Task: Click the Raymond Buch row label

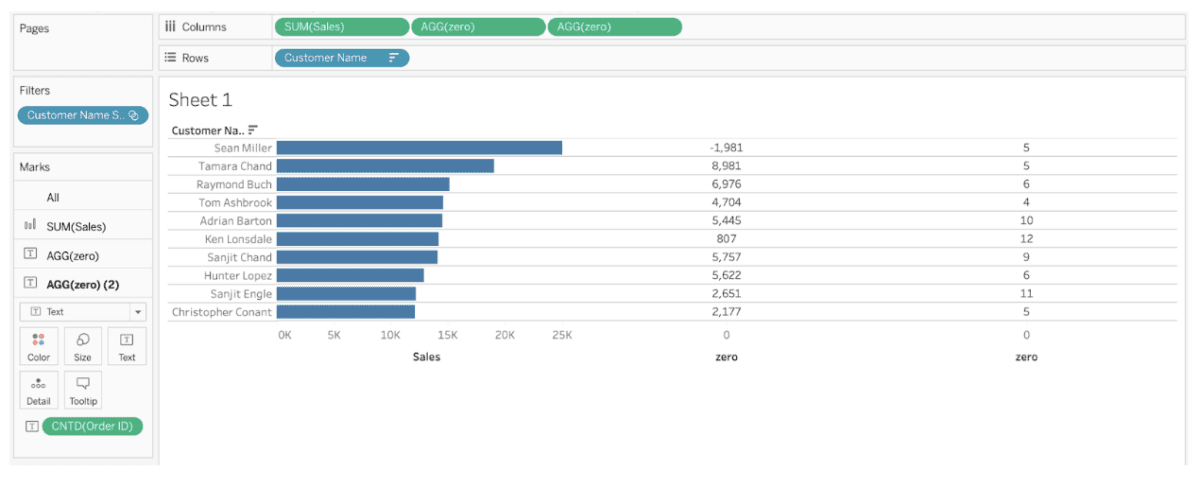Action: (234, 185)
